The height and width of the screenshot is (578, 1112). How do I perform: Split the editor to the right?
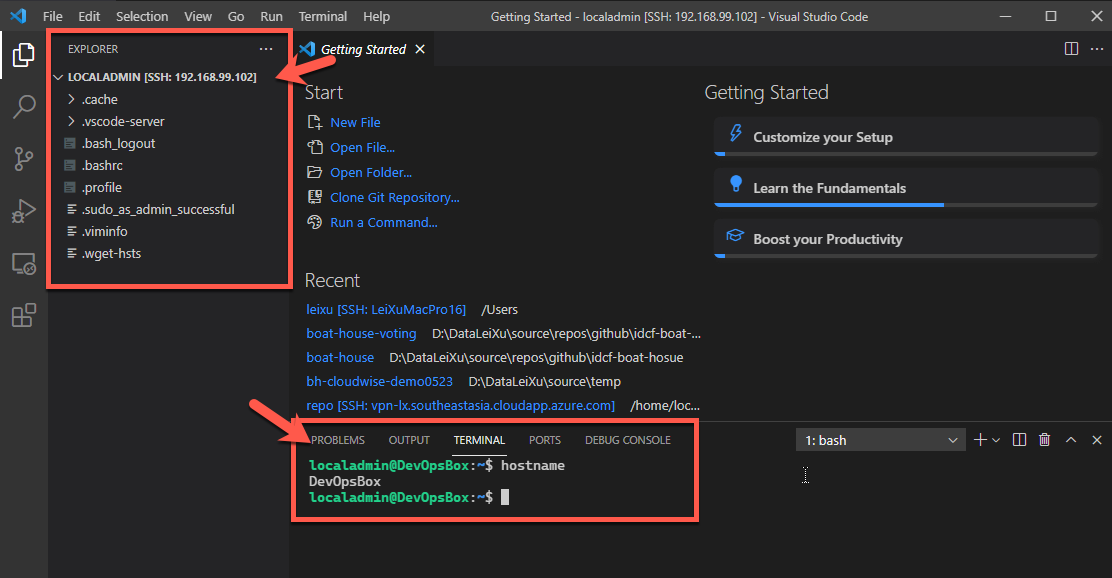tap(1072, 49)
